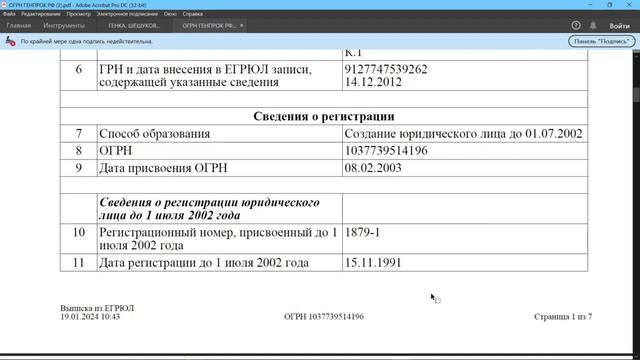Open the Окно menu
Image resolution: width=640 pixels, height=360 pixels.
coord(170,14)
